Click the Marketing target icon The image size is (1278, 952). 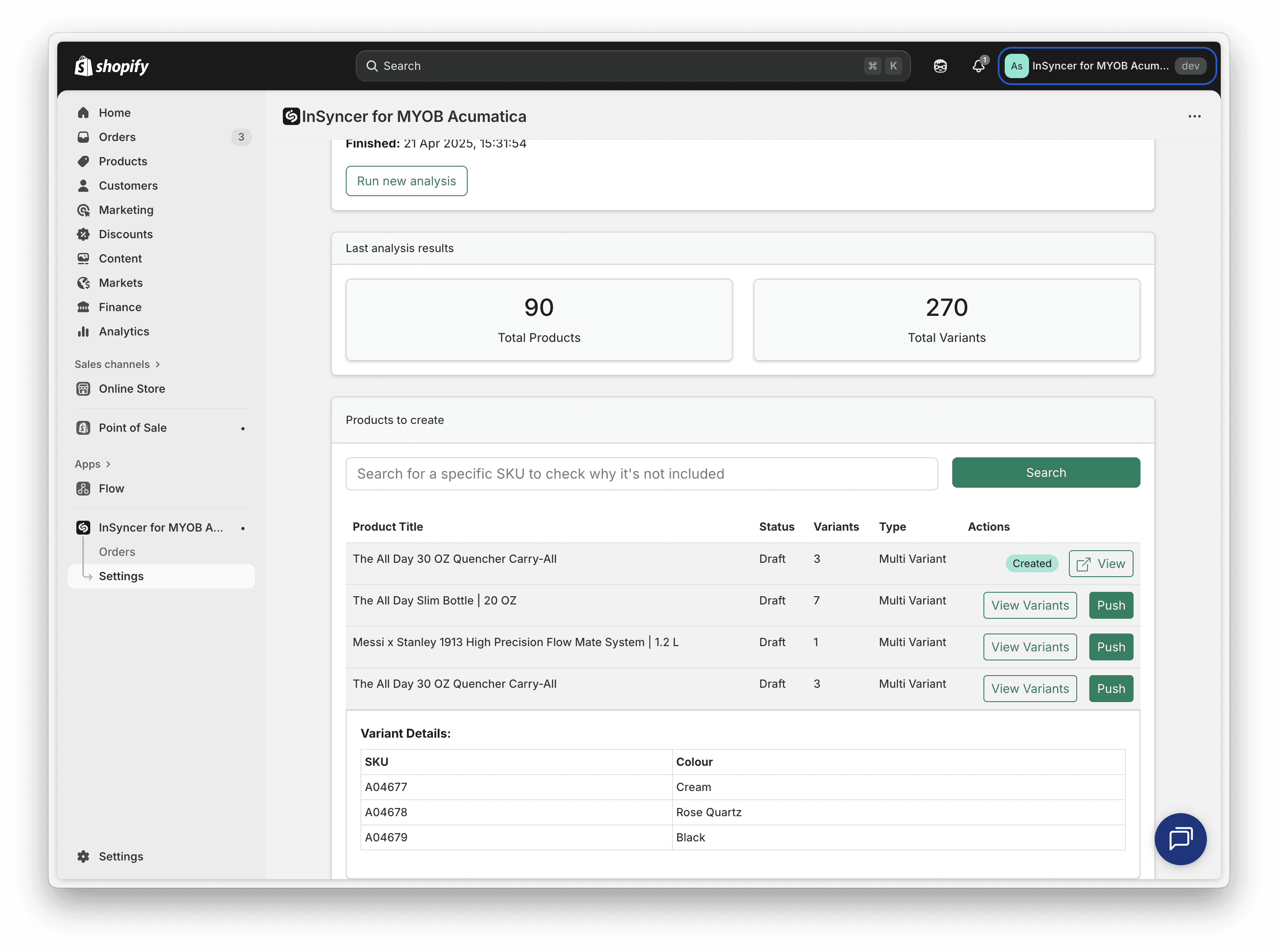coord(84,210)
